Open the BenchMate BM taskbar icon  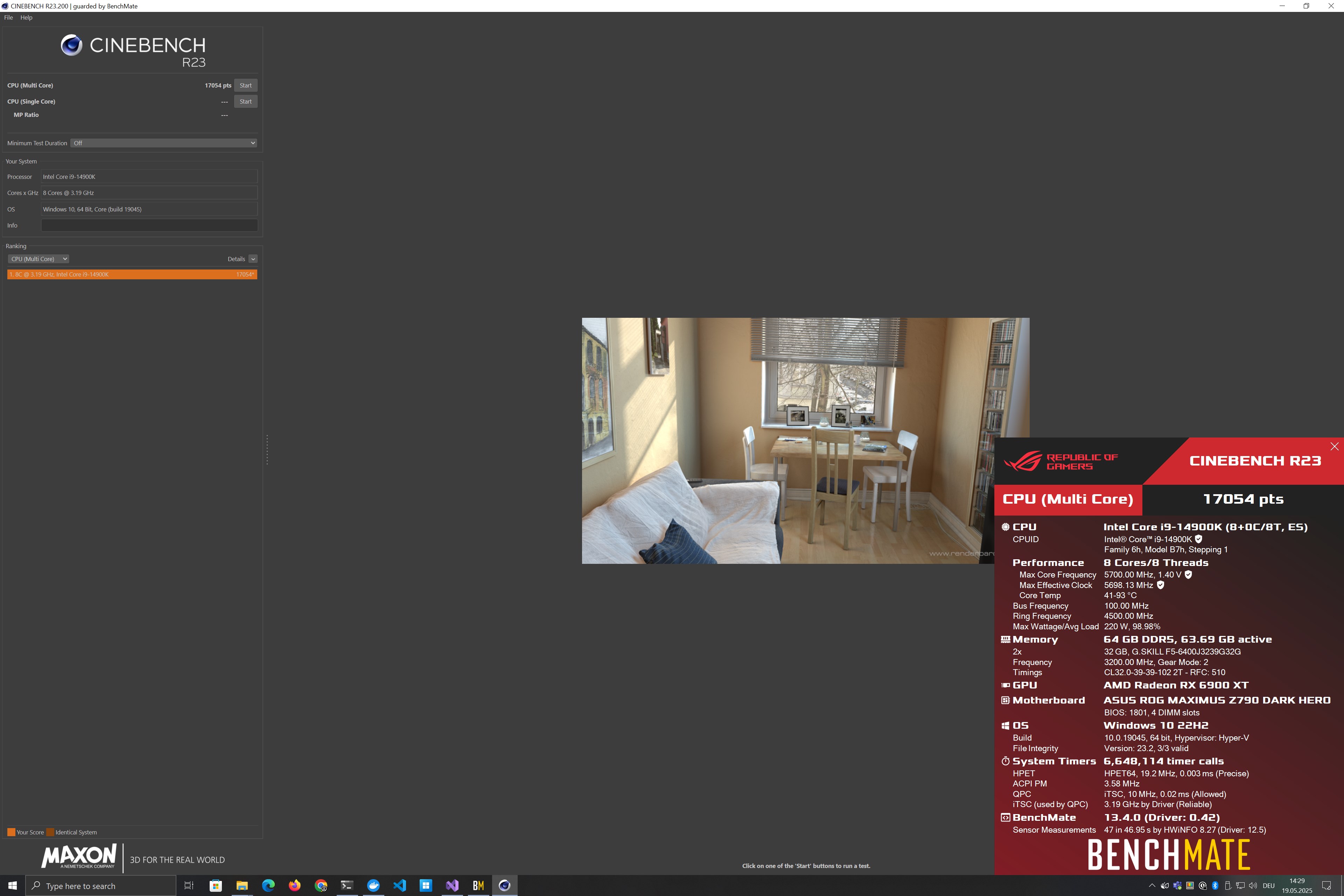(x=478, y=886)
